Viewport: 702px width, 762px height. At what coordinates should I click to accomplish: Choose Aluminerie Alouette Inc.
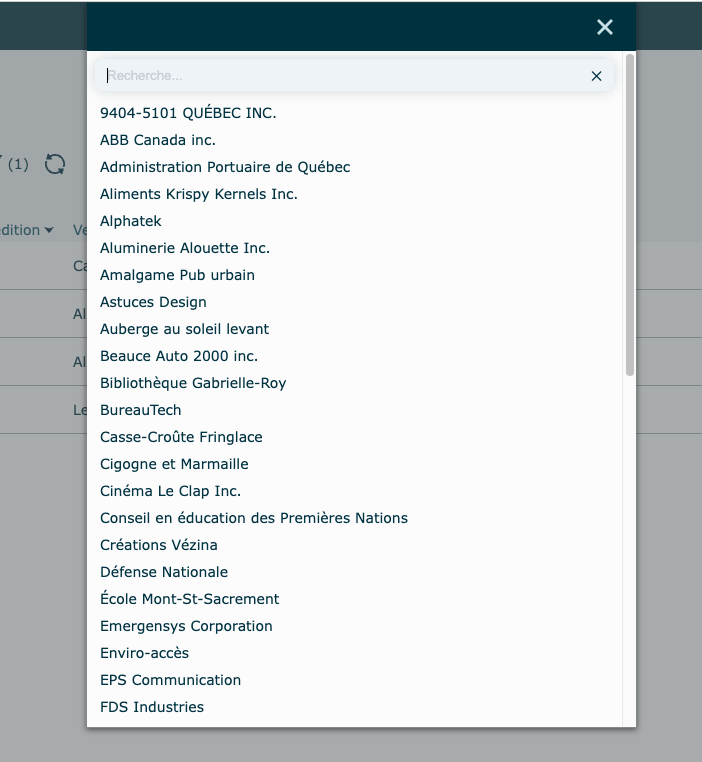tap(185, 248)
